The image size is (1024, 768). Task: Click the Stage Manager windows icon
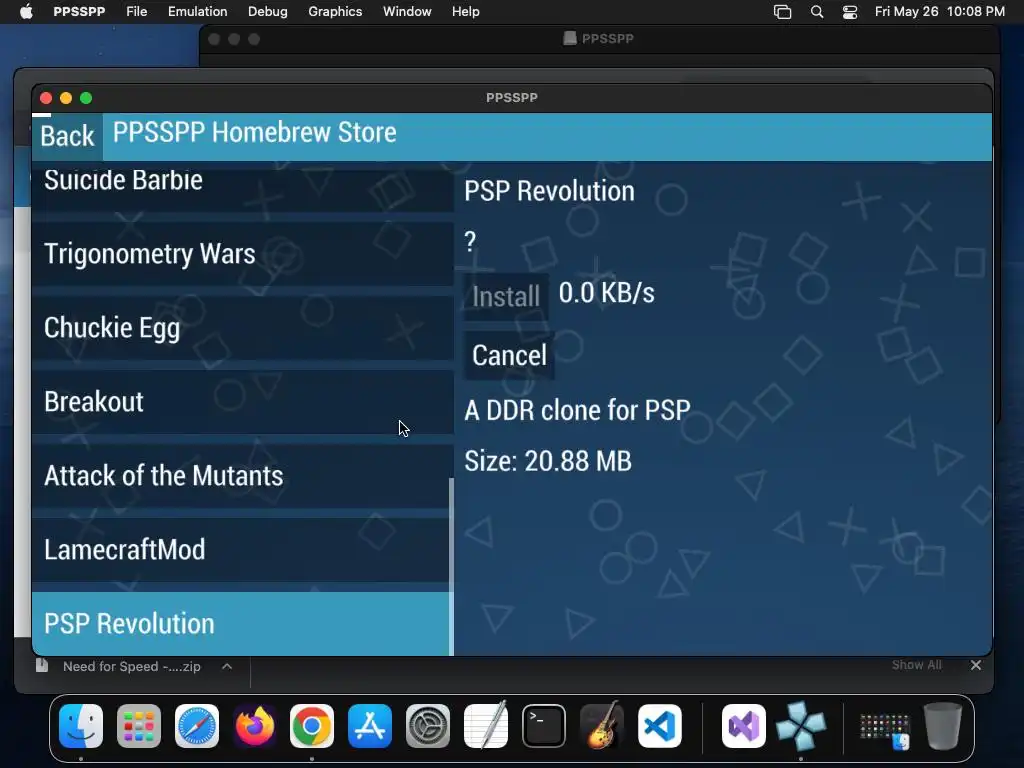782,12
